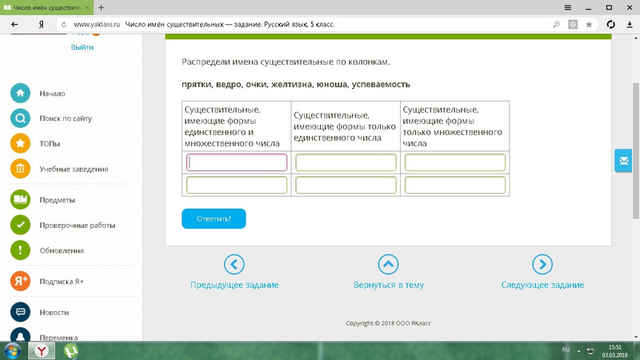
Task: Click the Copyright © 2018 ООО ЯКласс text
Action: [388, 323]
